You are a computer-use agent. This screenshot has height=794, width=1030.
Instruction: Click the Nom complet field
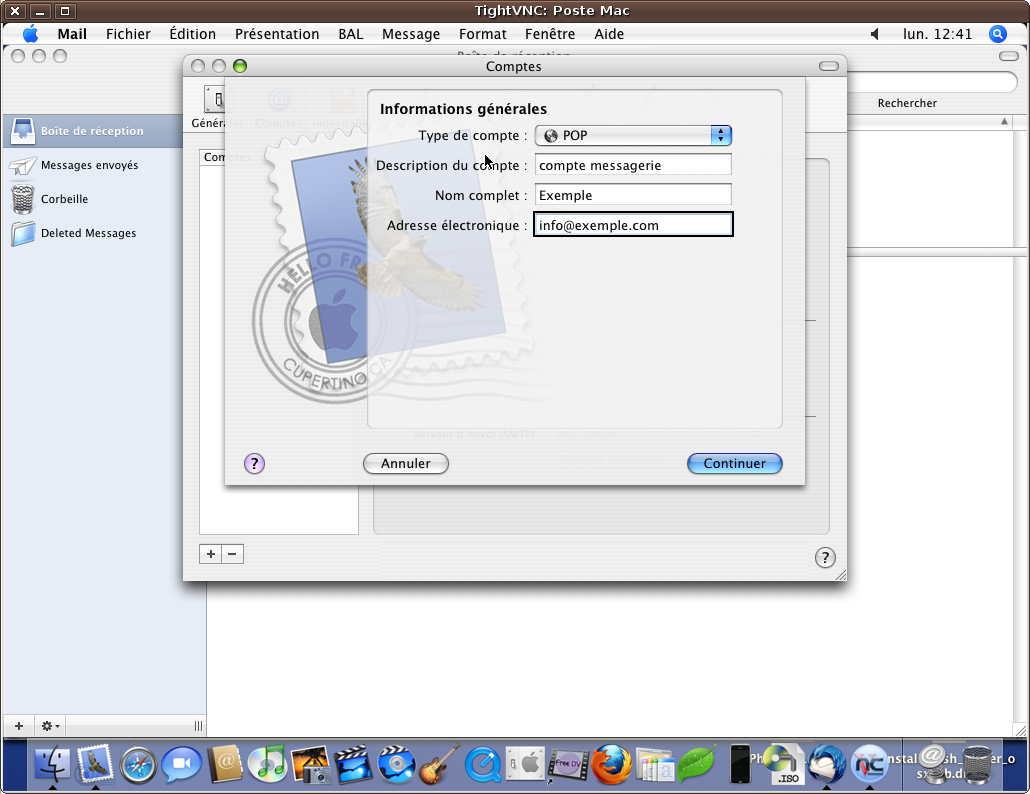(x=633, y=195)
